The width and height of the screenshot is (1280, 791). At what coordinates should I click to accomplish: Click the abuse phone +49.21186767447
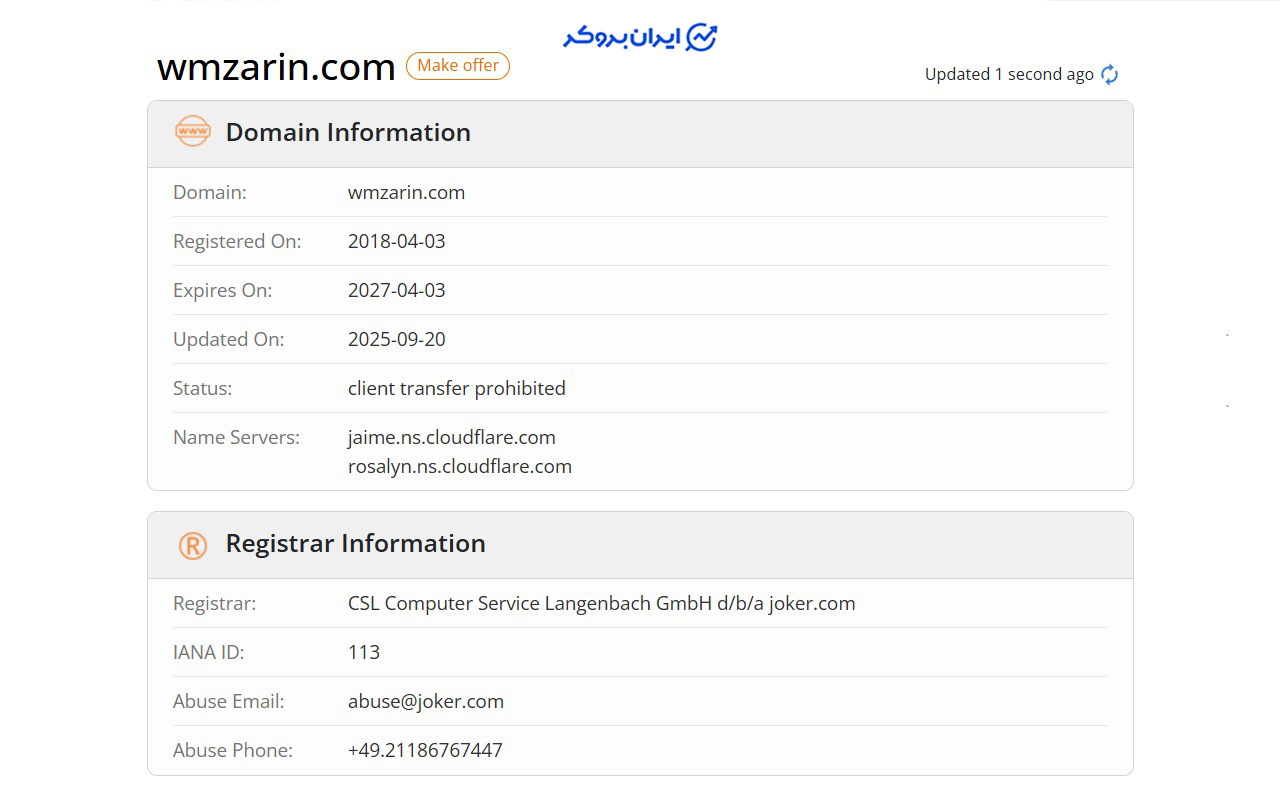tap(425, 750)
